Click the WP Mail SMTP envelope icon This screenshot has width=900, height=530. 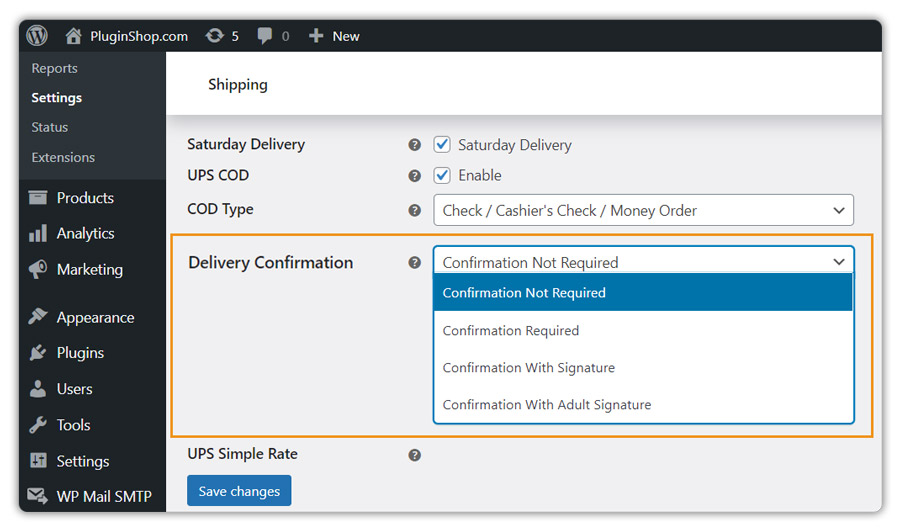pos(38,496)
